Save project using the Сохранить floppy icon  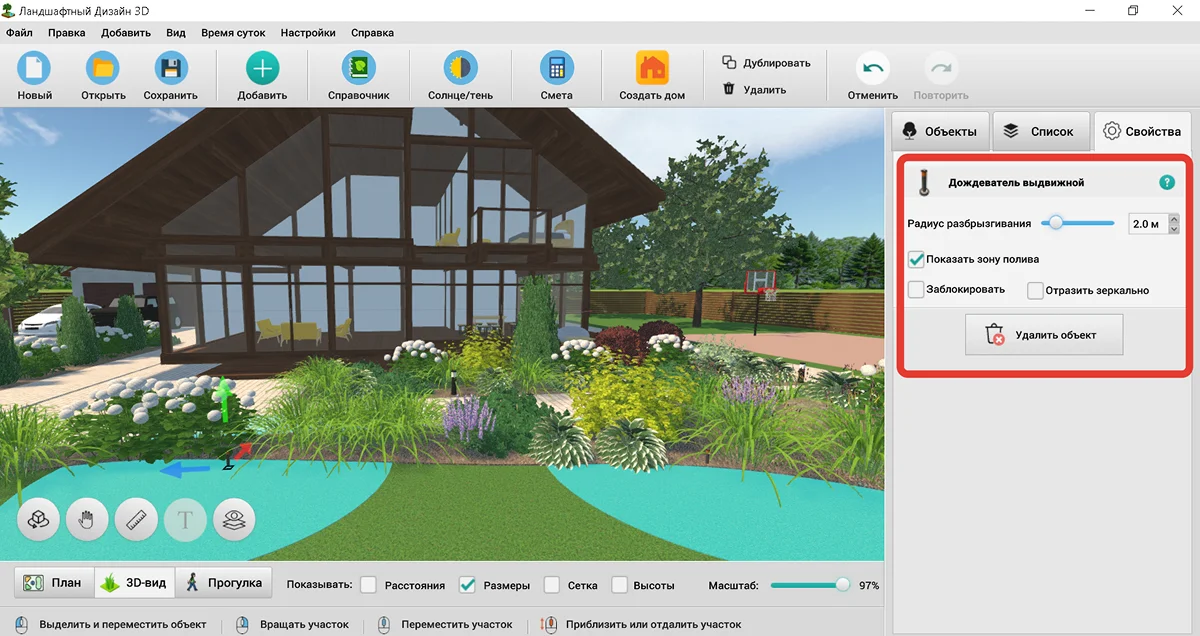[171, 69]
